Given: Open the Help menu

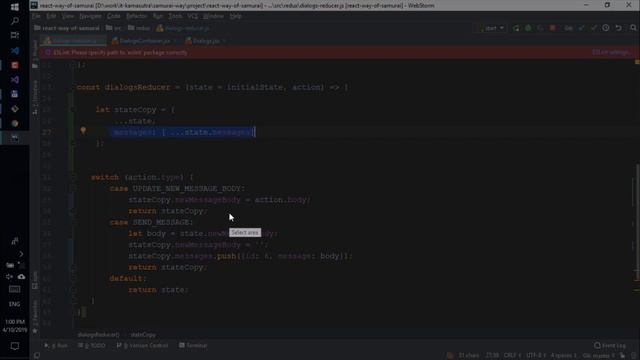Looking at the screenshot, I should pos(236,16).
